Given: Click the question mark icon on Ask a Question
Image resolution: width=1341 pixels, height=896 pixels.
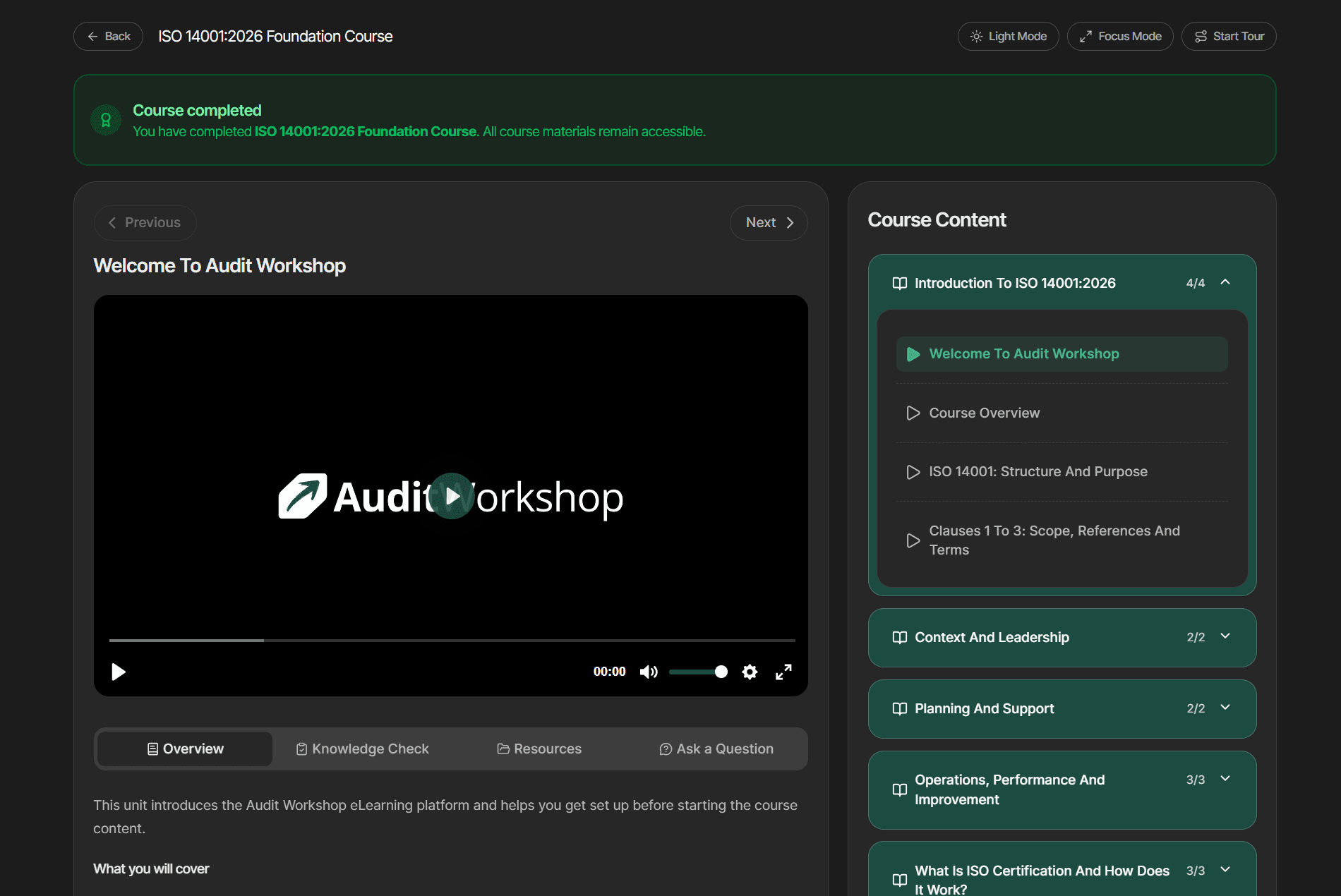Looking at the screenshot, I should coord(666,749).
